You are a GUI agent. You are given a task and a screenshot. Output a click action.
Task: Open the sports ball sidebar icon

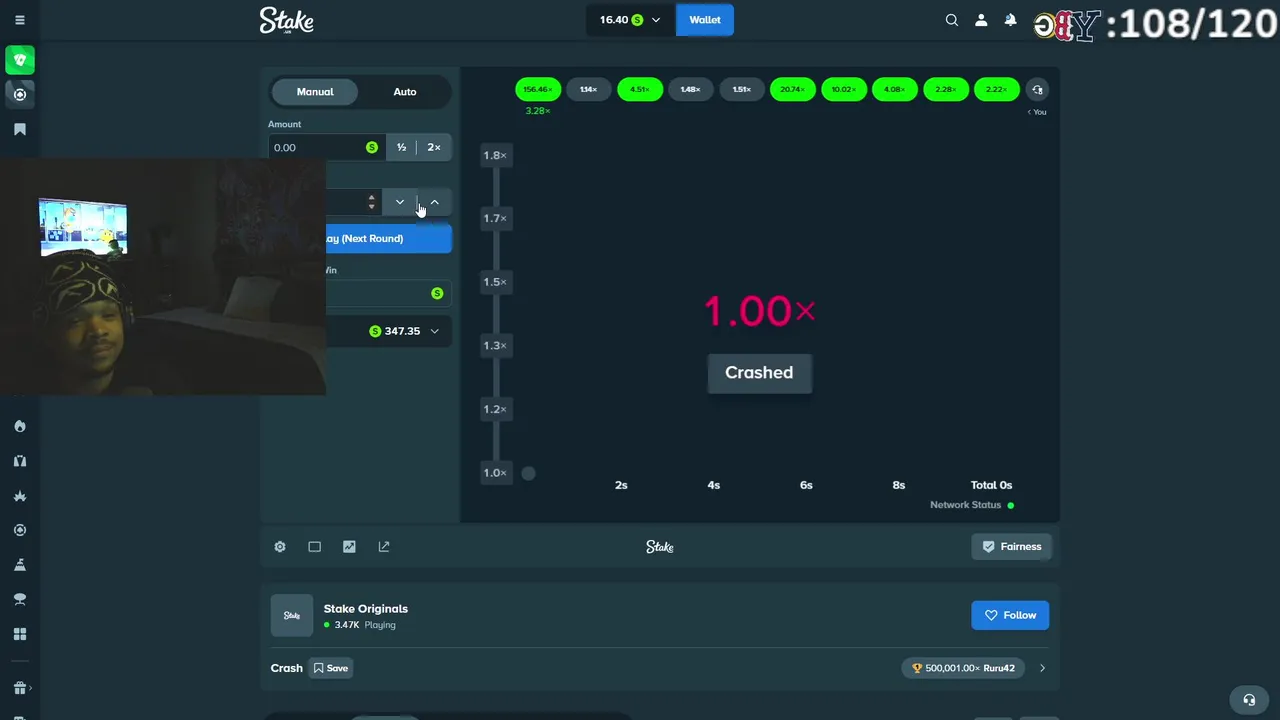(x=20, y=94)
